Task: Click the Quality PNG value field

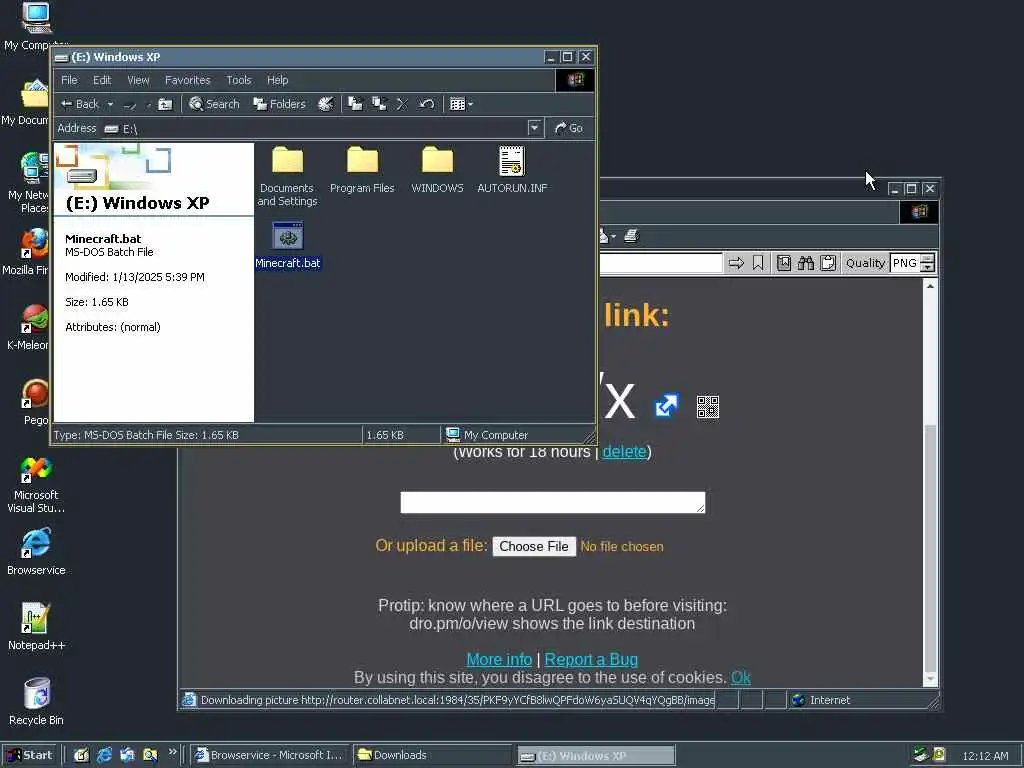Action: coord(905,263)
